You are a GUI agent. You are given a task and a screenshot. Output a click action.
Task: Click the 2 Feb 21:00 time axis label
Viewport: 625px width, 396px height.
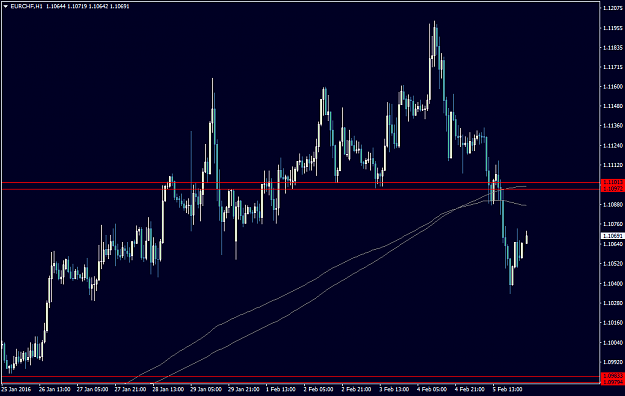pyautogui.click(x=357, y=390)
